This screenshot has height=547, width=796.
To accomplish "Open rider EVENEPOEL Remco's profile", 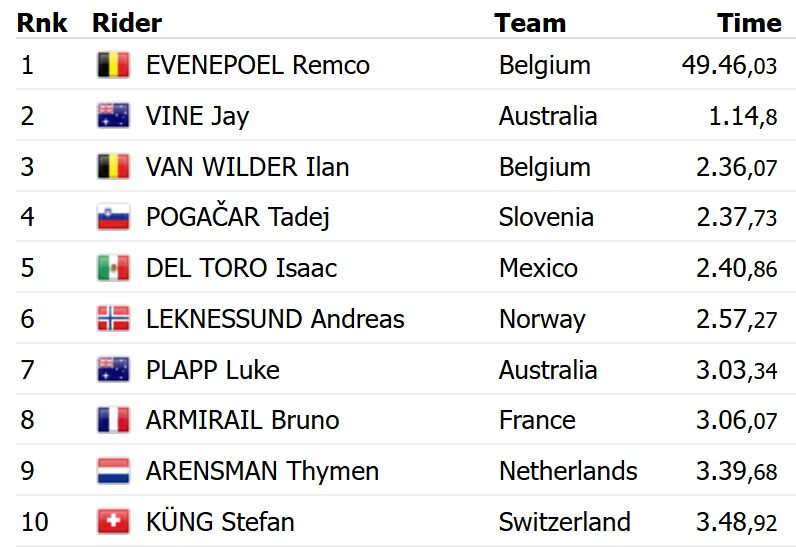I will pyautogui.click(x=257, y=66).
